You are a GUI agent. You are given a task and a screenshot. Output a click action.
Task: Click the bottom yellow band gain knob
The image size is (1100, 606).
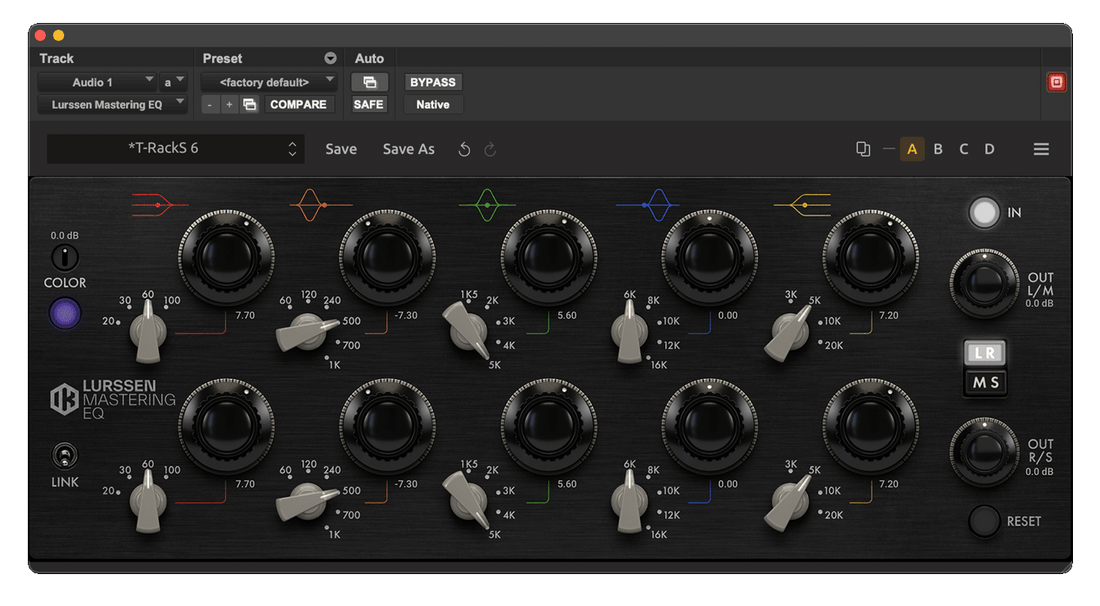871,426
